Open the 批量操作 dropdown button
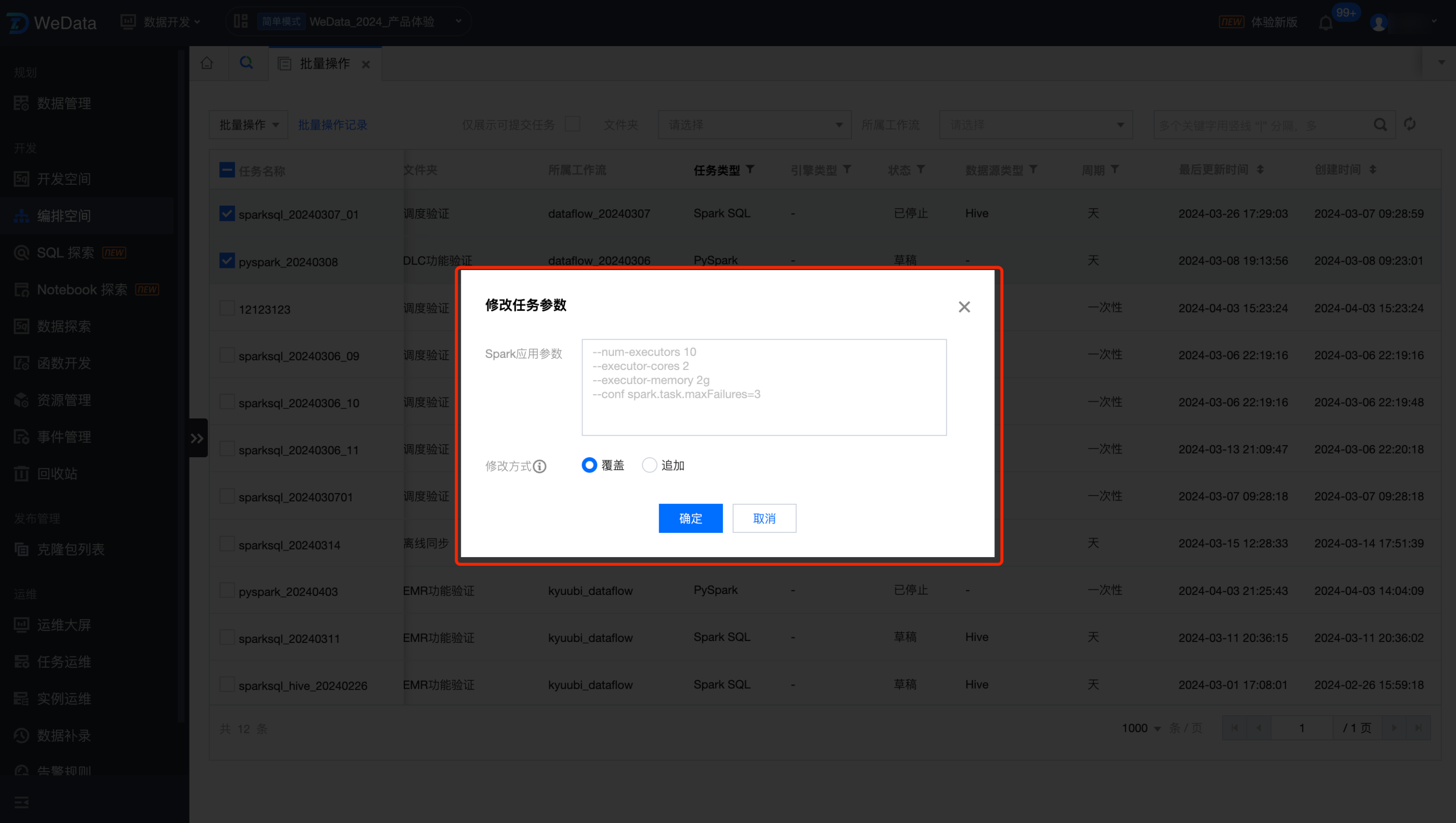This screenshot has height=823, width=1456. [x=248, y=125]
